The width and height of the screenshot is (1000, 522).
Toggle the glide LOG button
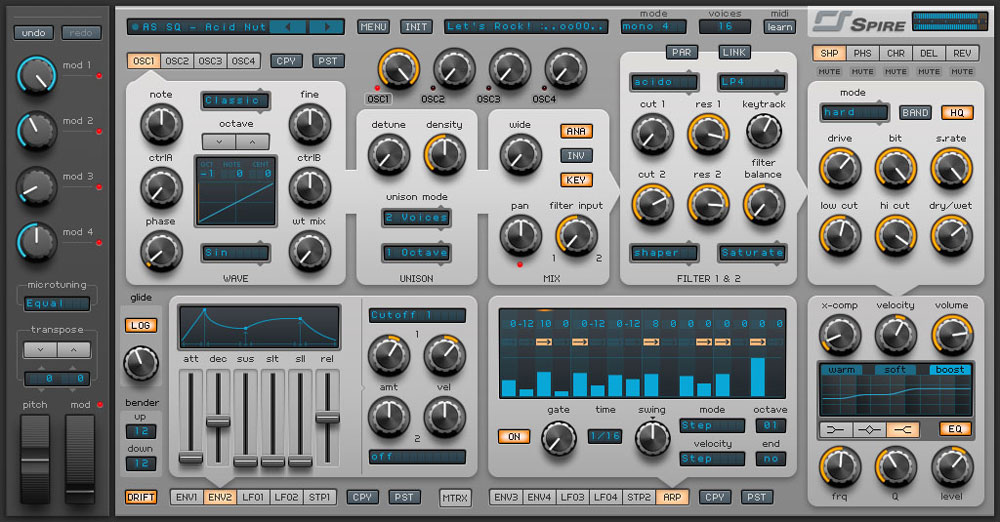140,325
